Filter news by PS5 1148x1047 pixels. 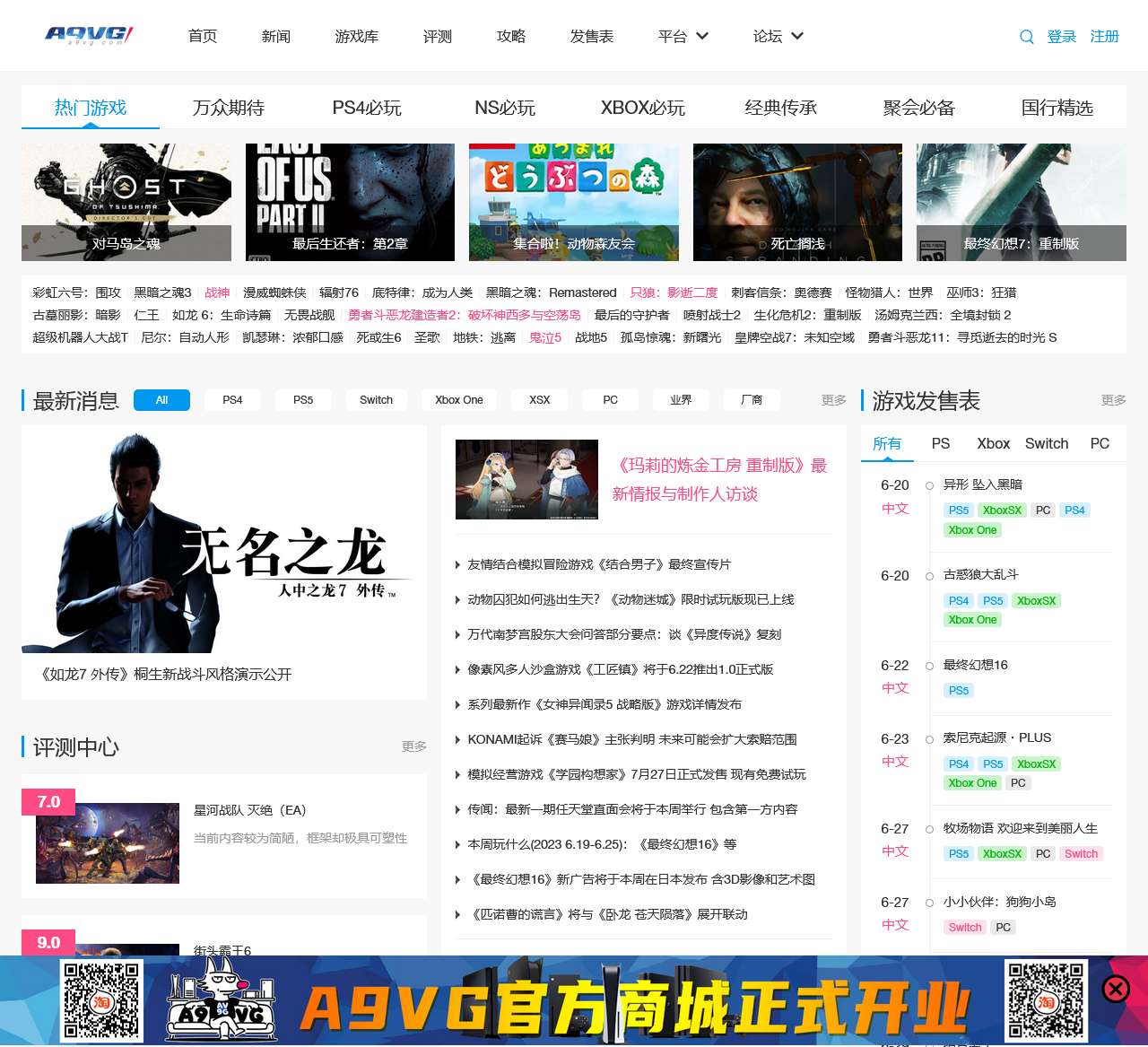point(303,400)
